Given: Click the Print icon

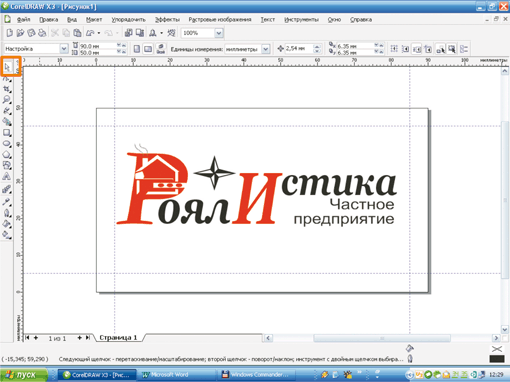Looking at the screenshot, I should coord(42,33).
